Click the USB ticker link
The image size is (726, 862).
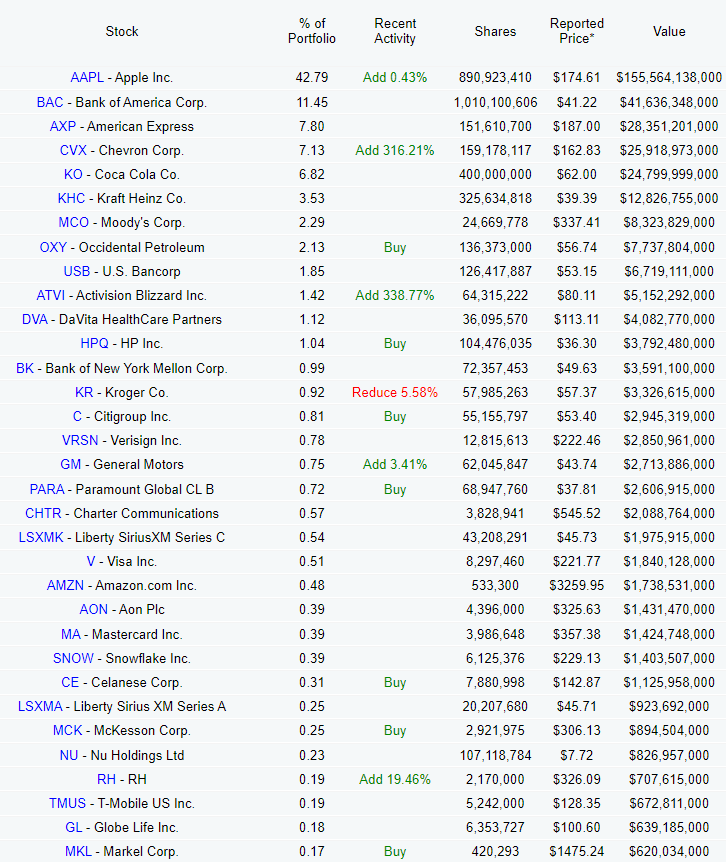click(77, 272)
